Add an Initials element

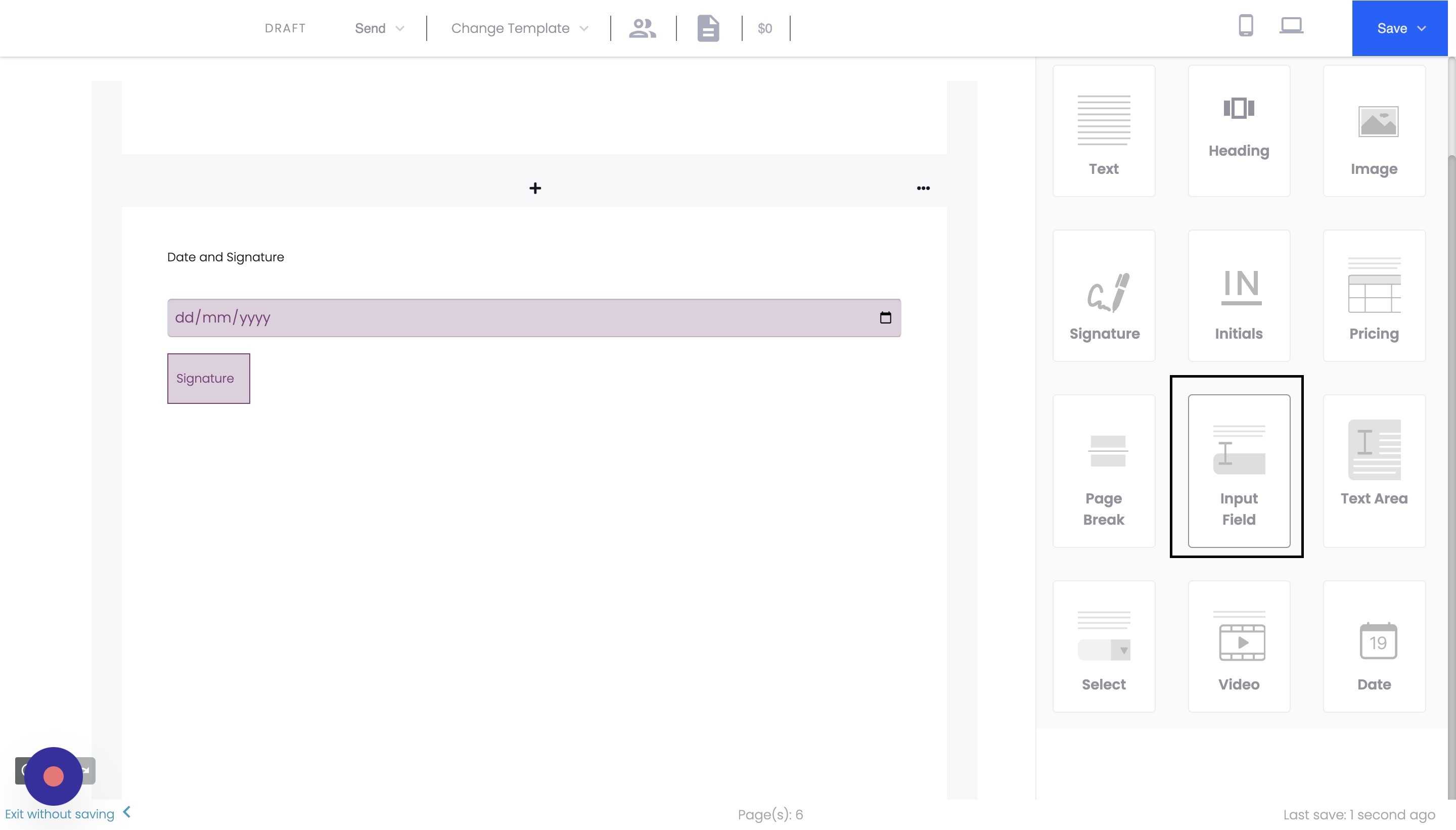click(1238, 295)
